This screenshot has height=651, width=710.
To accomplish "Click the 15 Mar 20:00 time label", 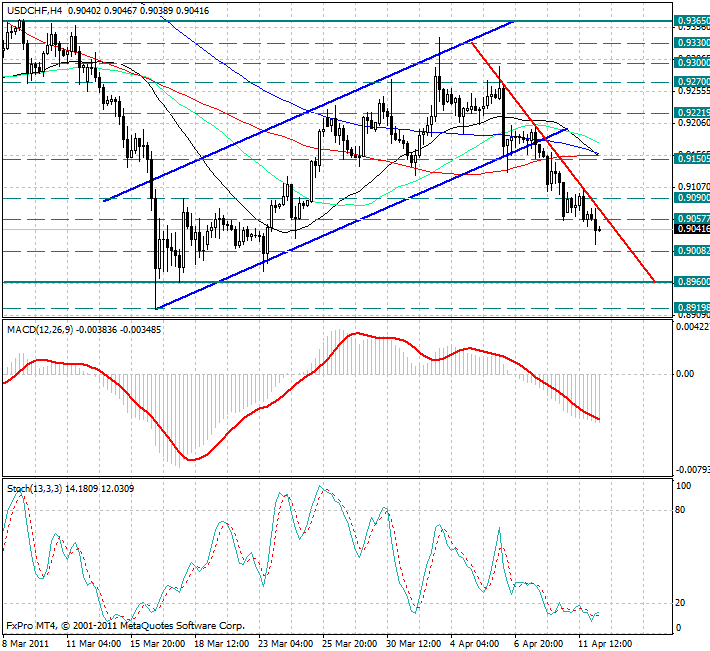I will point(158,644).
